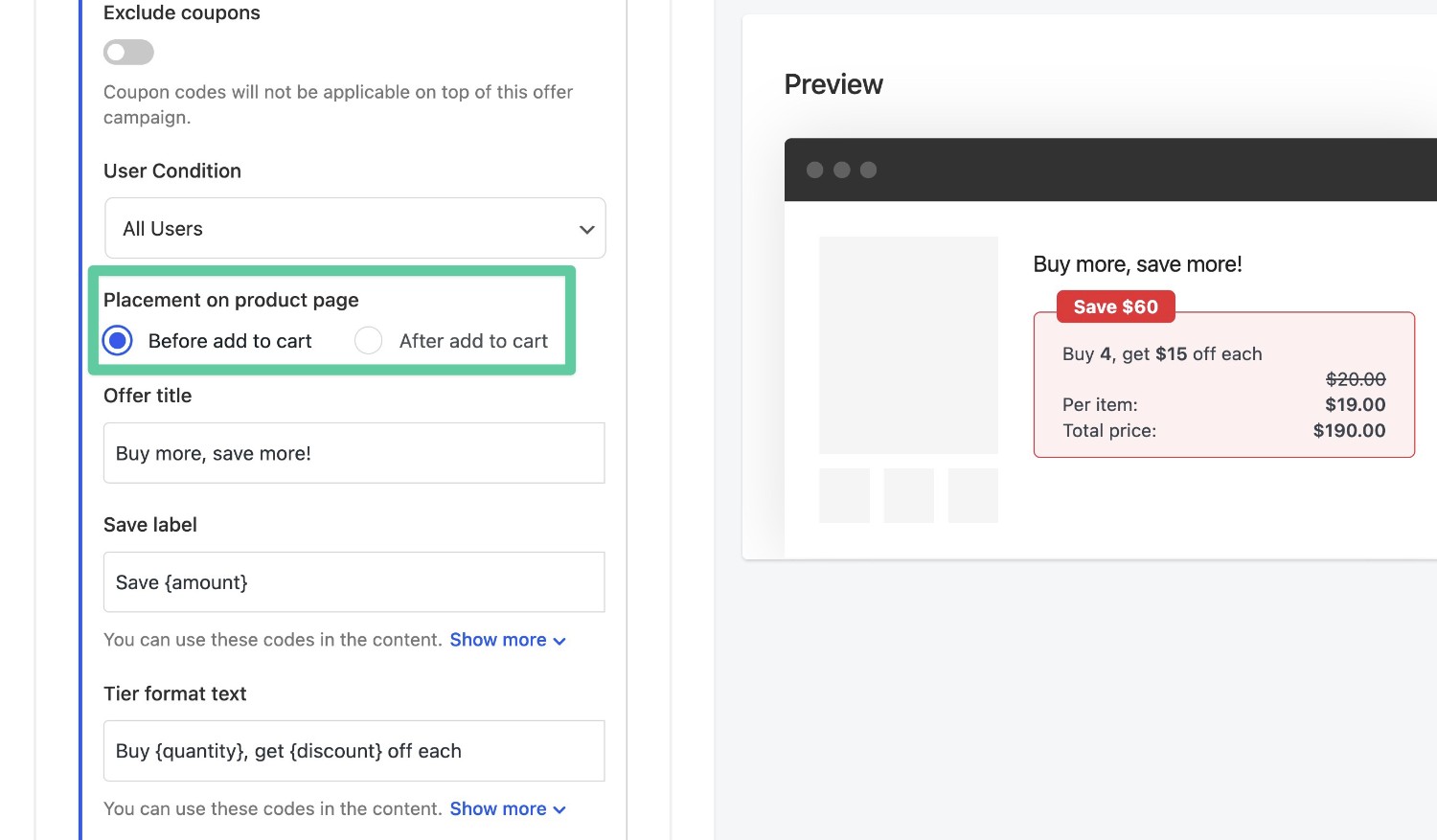Click the Exclude coupons label
The width and height of the screenshot is (1437, 840).
click(182, 12)
